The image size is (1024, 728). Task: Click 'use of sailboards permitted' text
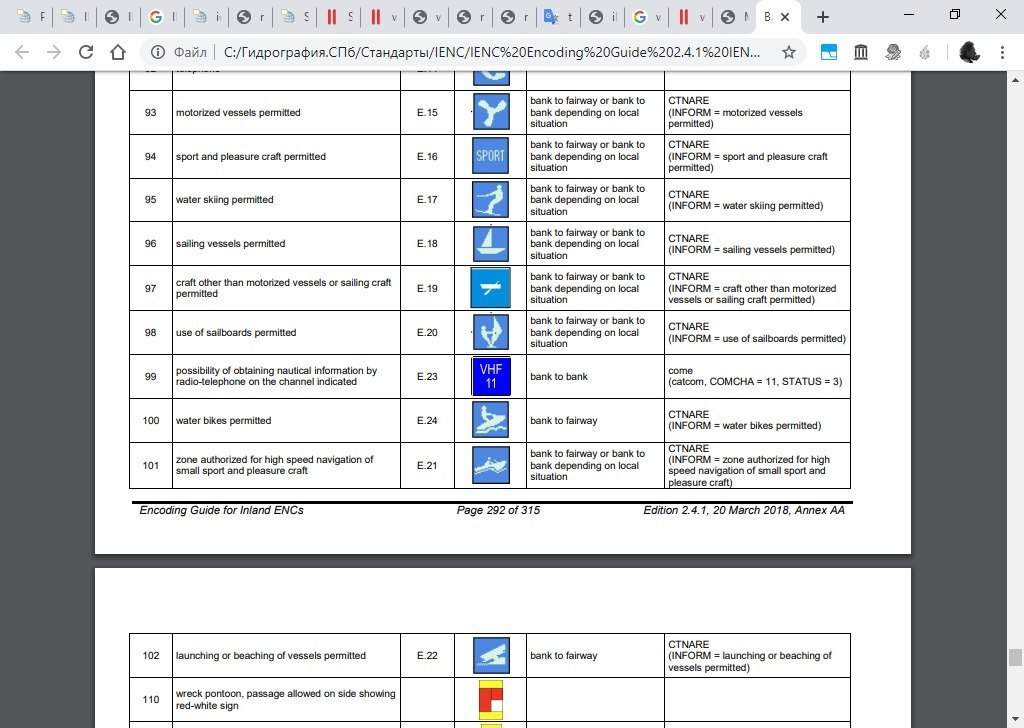(236, 332)
